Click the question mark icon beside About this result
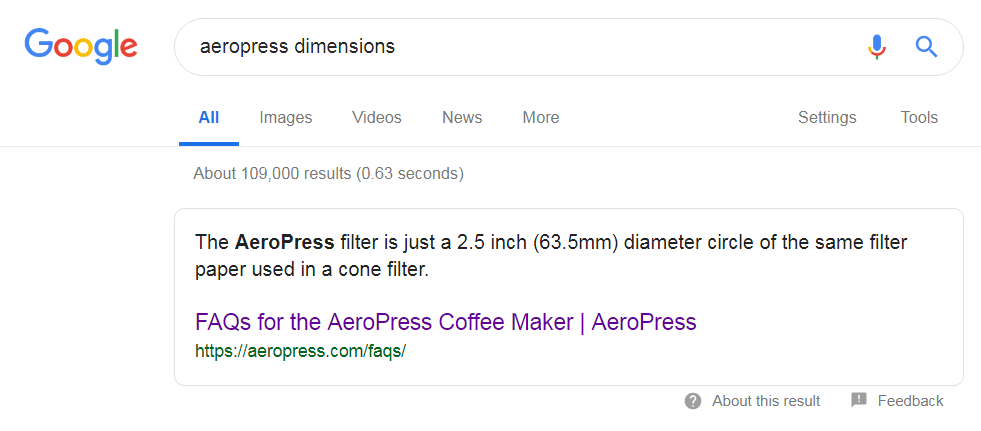 pos(693,401)
